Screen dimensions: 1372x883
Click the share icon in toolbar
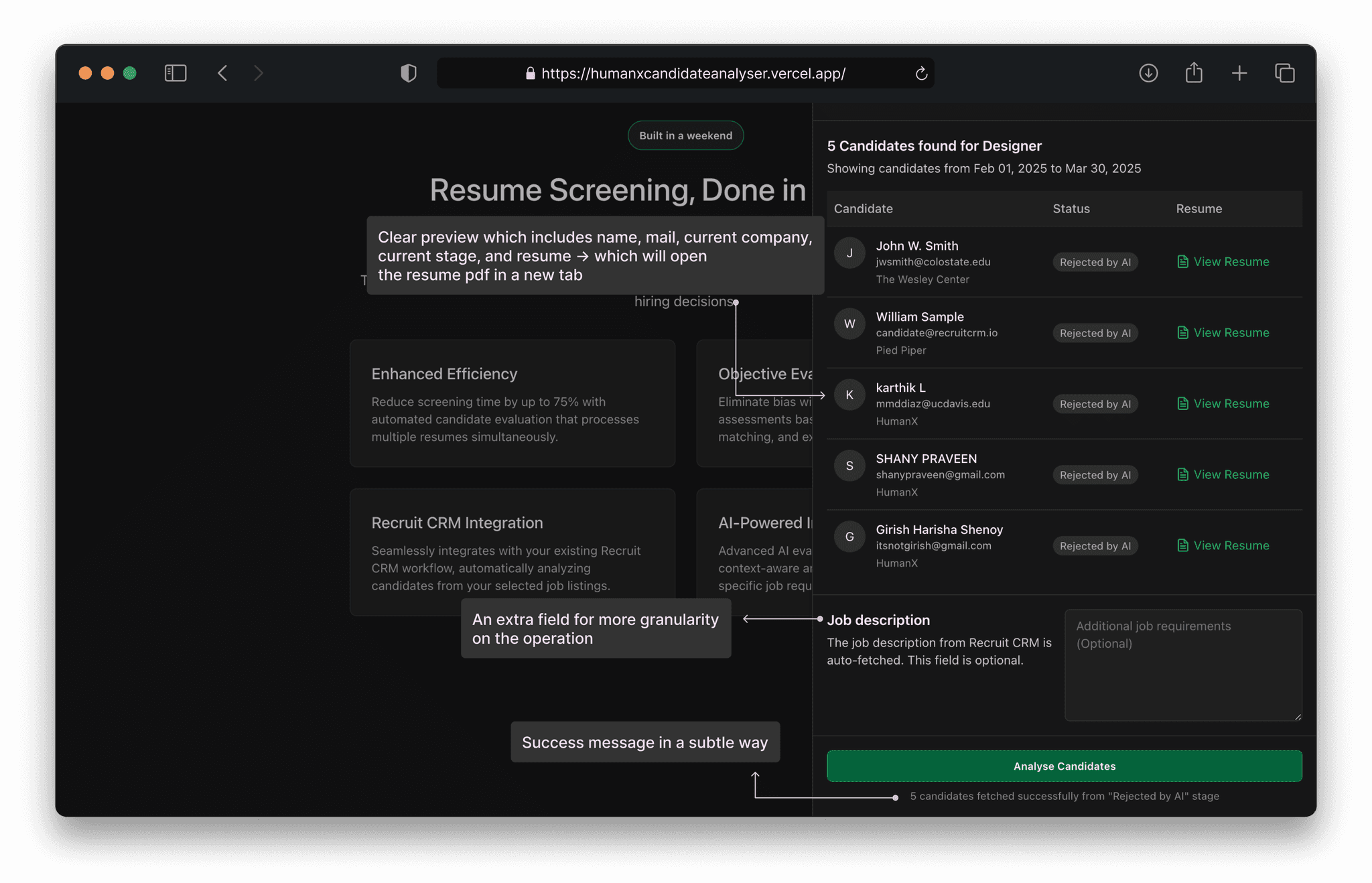(1194, 73)
